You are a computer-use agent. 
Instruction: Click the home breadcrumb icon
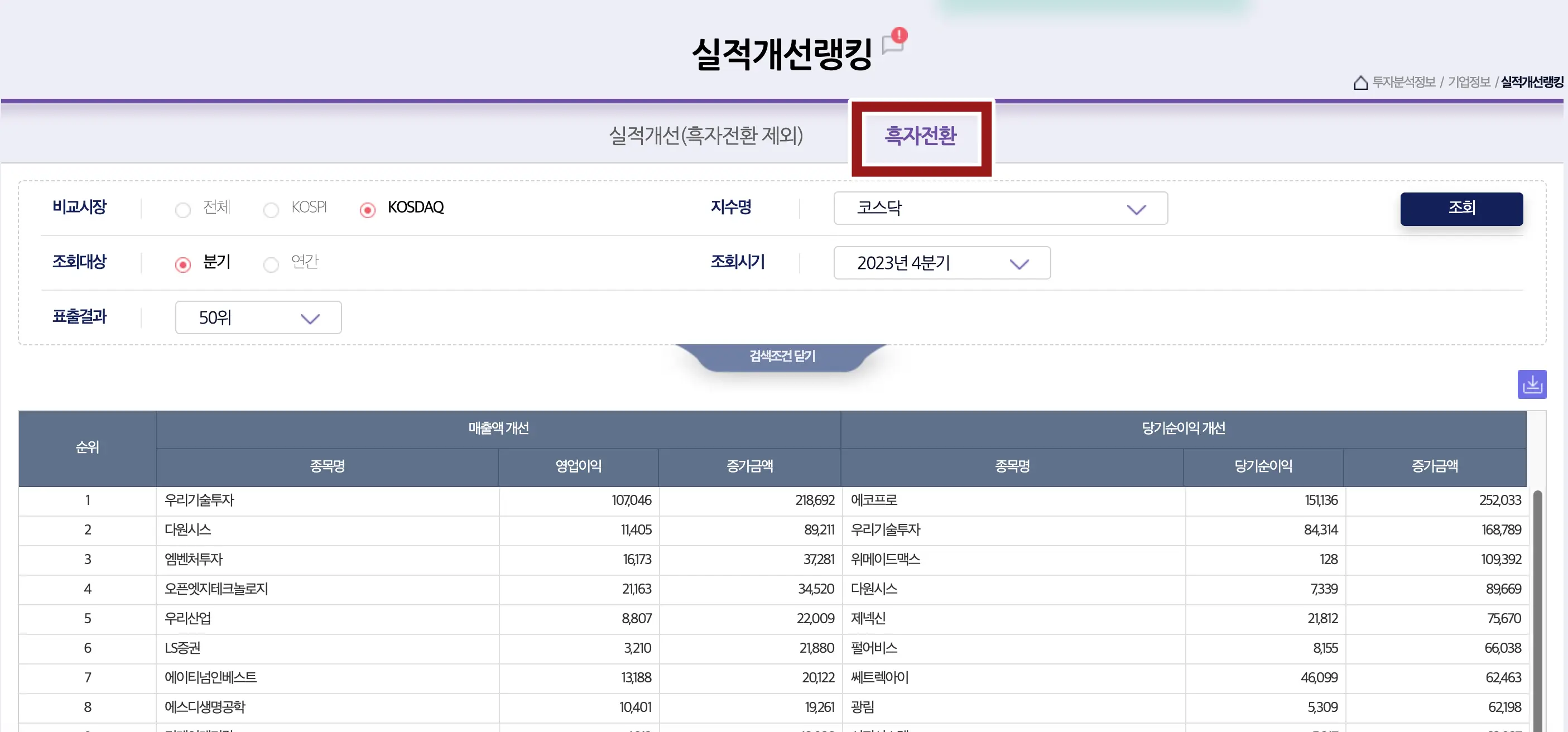click(x=1360, y=82)
